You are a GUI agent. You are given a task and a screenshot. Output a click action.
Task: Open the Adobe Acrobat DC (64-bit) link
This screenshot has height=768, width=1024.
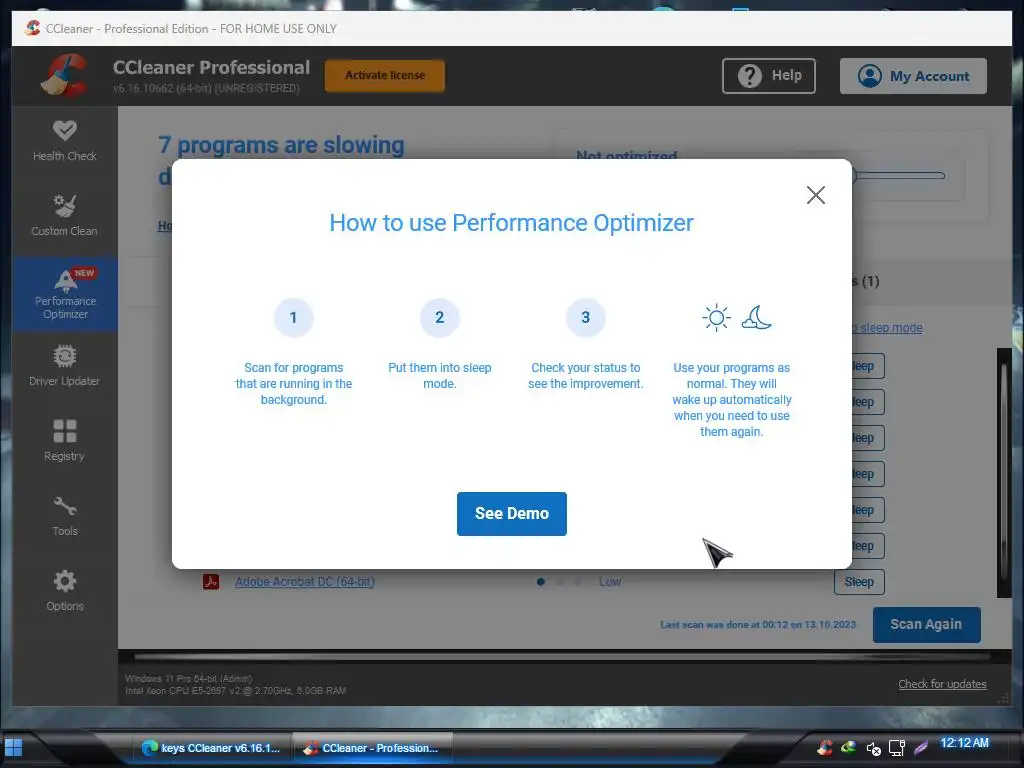pyautogui.click(x=304, y=581)
